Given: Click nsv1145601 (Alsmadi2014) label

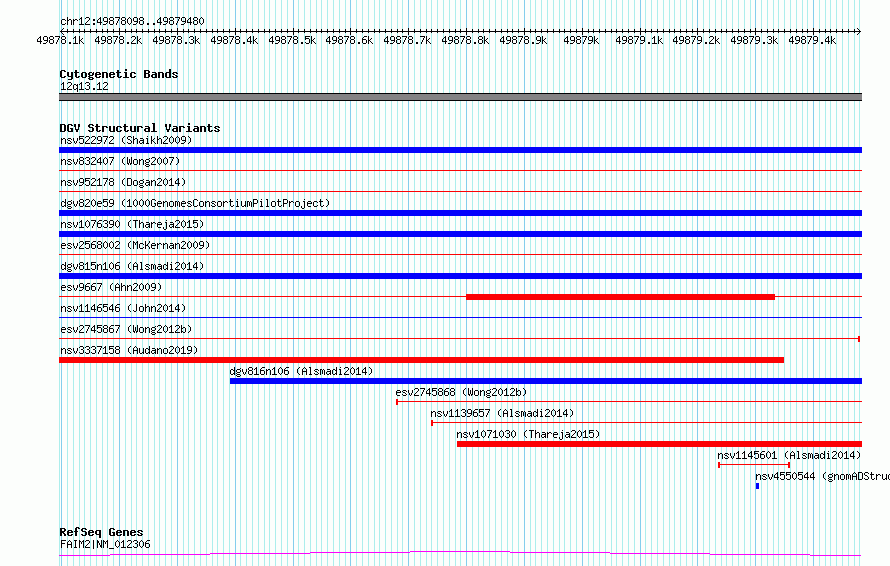Looking at the screenshot, I should [789, 455].
